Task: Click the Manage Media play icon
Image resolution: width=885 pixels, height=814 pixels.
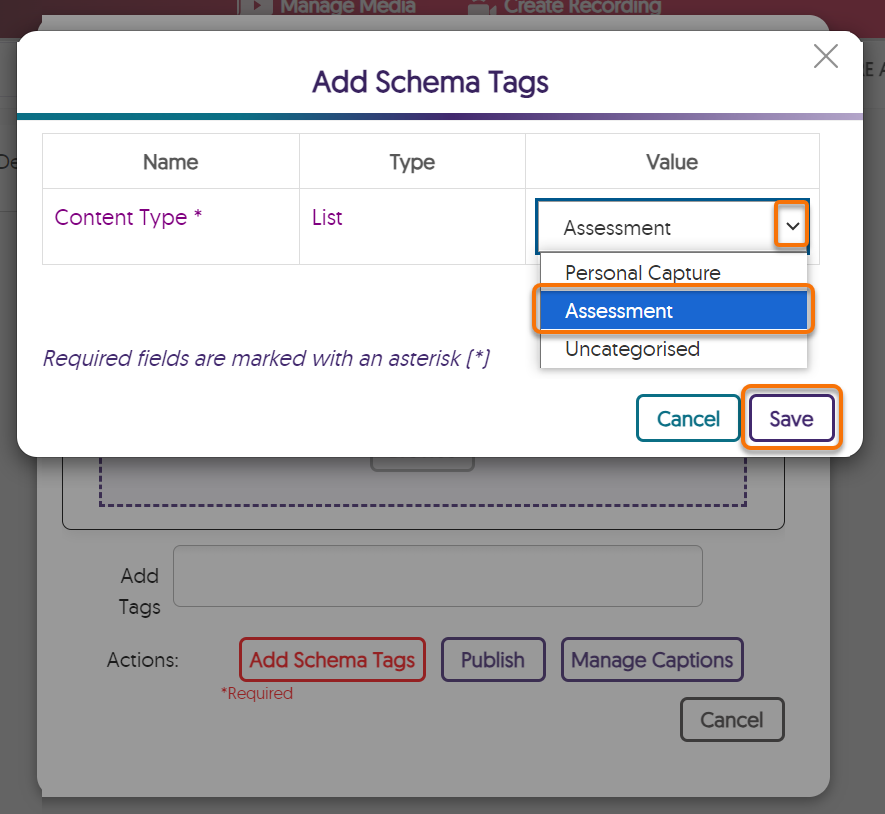Action: pos(256,6)
